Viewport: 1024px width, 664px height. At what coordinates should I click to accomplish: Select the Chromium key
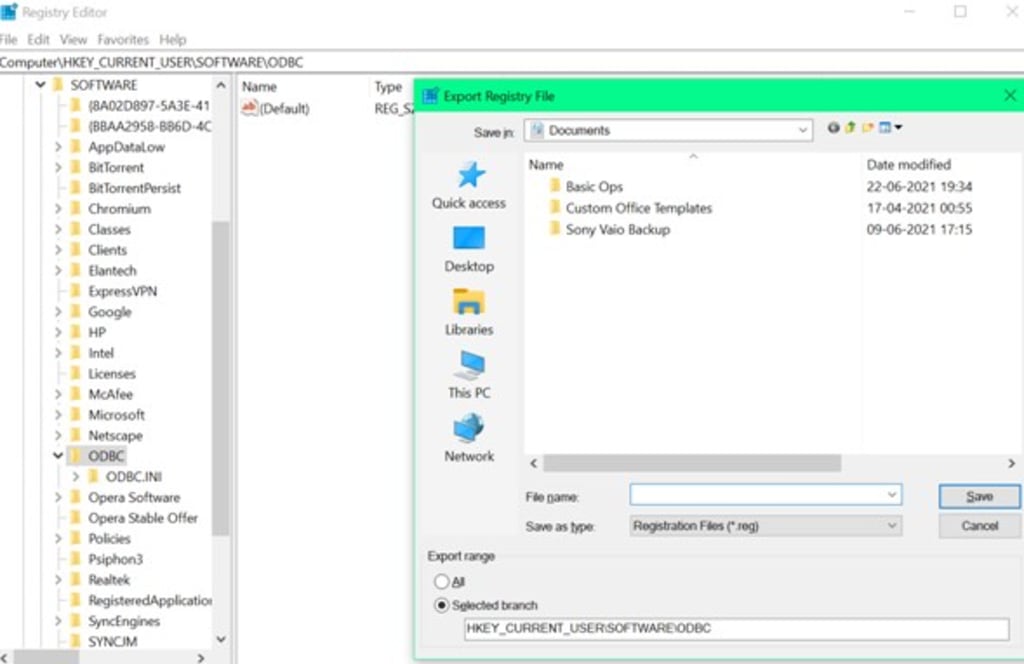pos(120,209)
